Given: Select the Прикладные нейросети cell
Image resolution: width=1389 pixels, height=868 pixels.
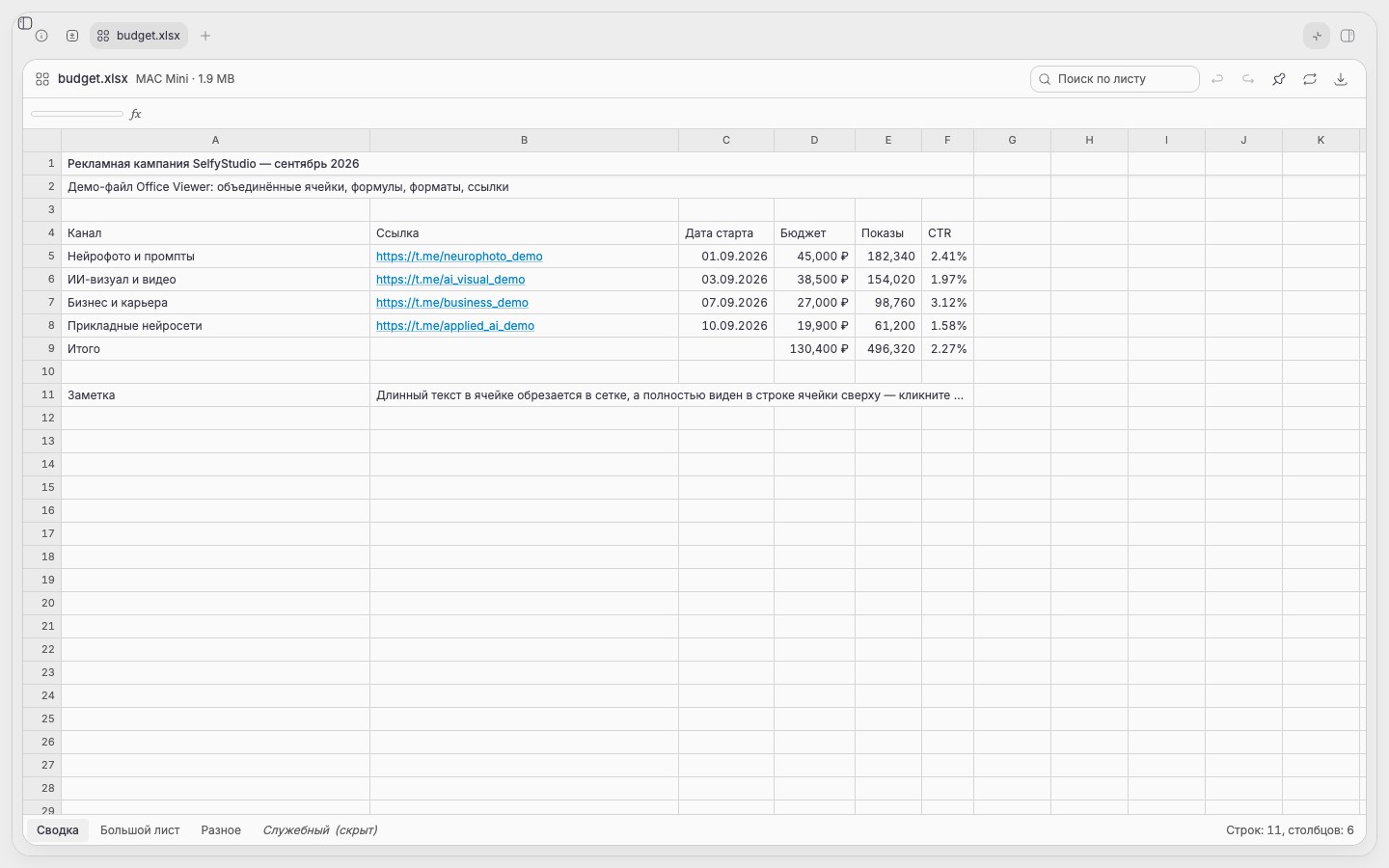Looking at the screenshot, I should pos(216,326).
